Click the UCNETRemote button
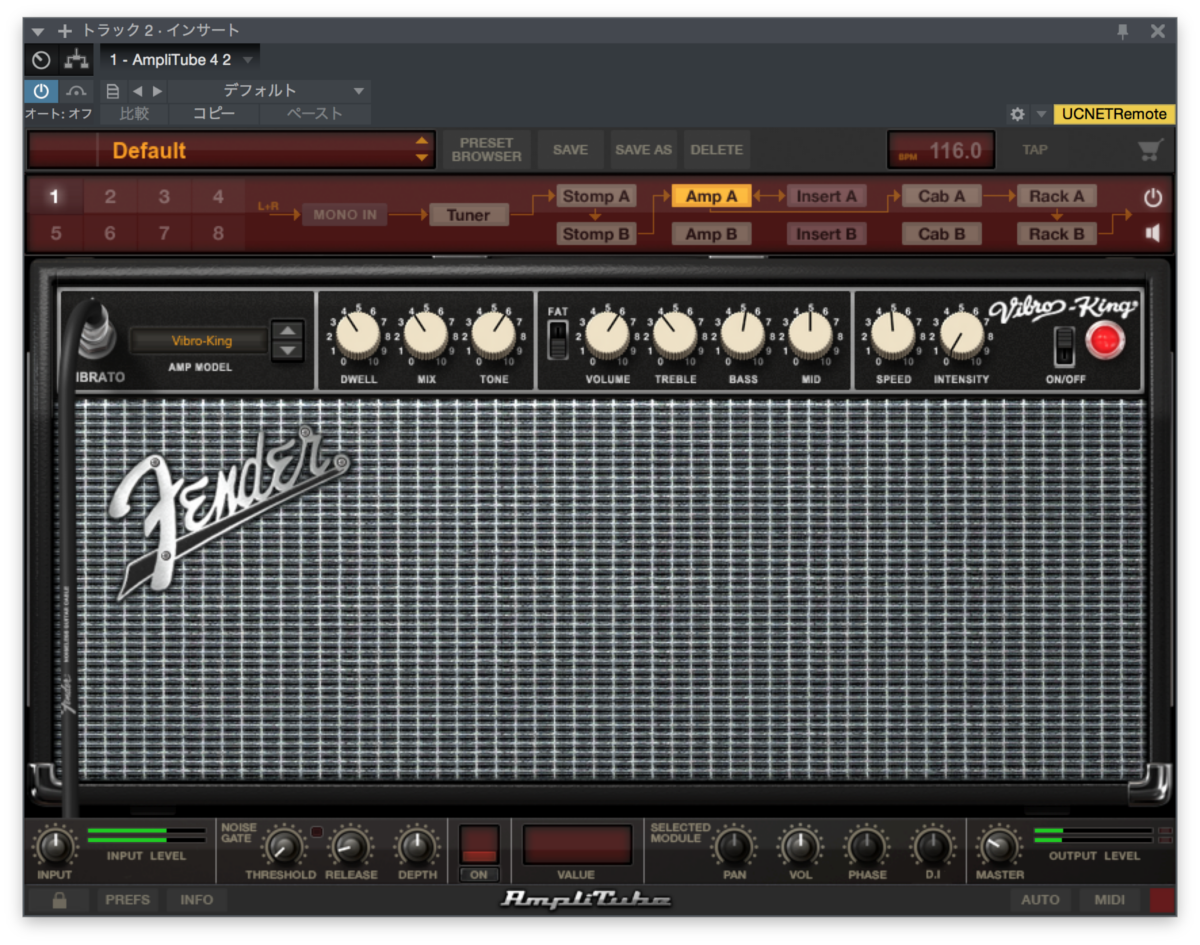This screenshot has height=945, width=1200. pos(1114,114)
